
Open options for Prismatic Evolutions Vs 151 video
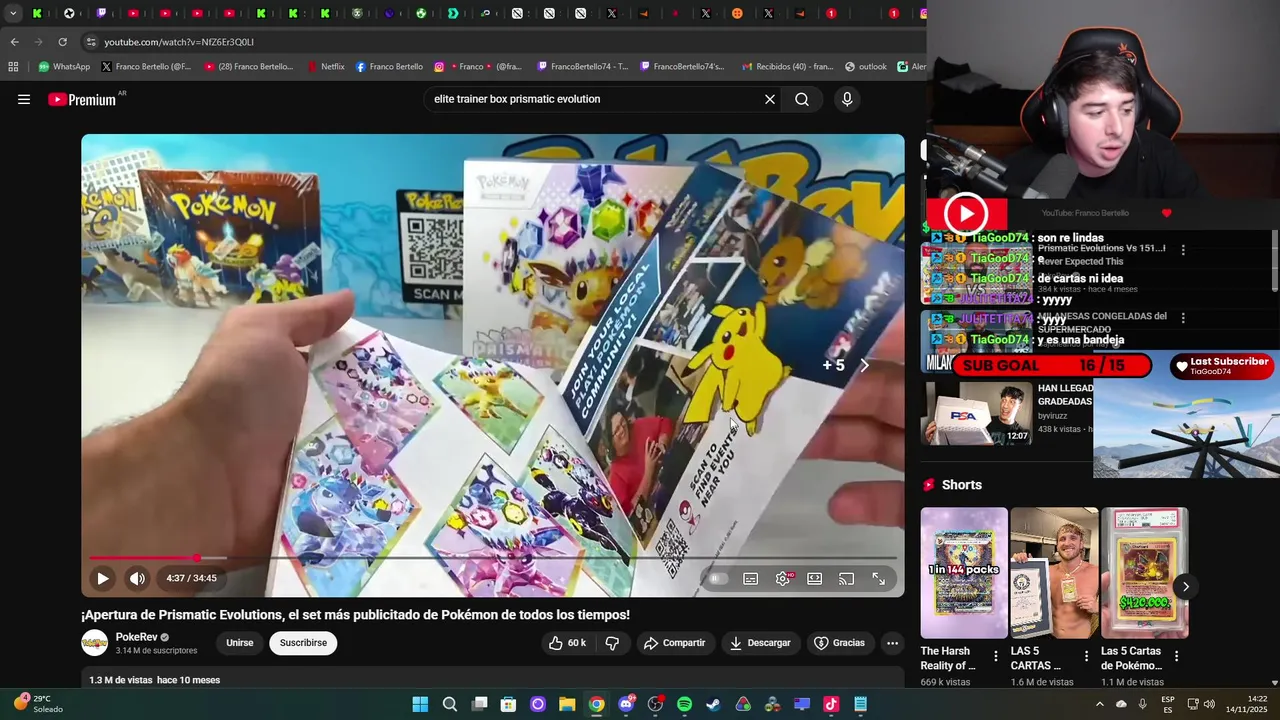pyautogui.click(x=1183, y=250)
